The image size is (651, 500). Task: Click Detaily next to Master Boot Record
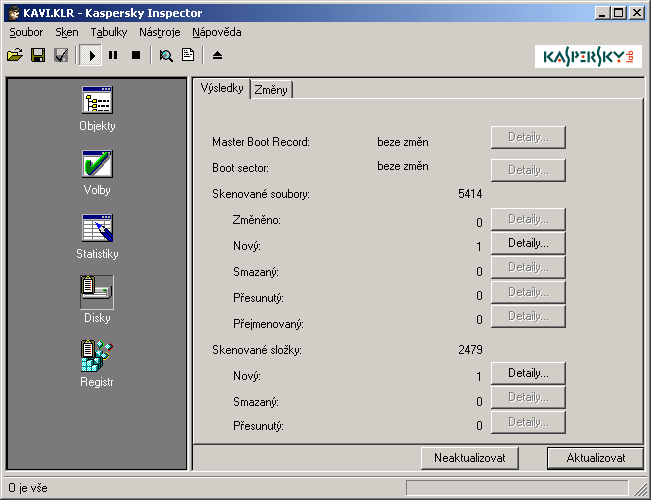pyautogui.click(x=528, y=137)
